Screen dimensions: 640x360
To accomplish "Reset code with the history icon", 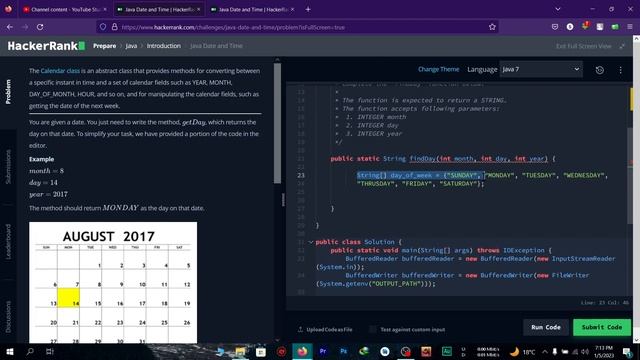I will tap(600, 70).
